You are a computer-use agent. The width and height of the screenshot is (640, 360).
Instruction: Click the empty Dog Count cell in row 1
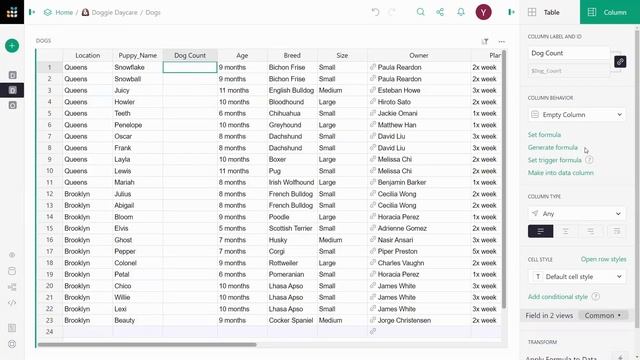click(190, 67)
